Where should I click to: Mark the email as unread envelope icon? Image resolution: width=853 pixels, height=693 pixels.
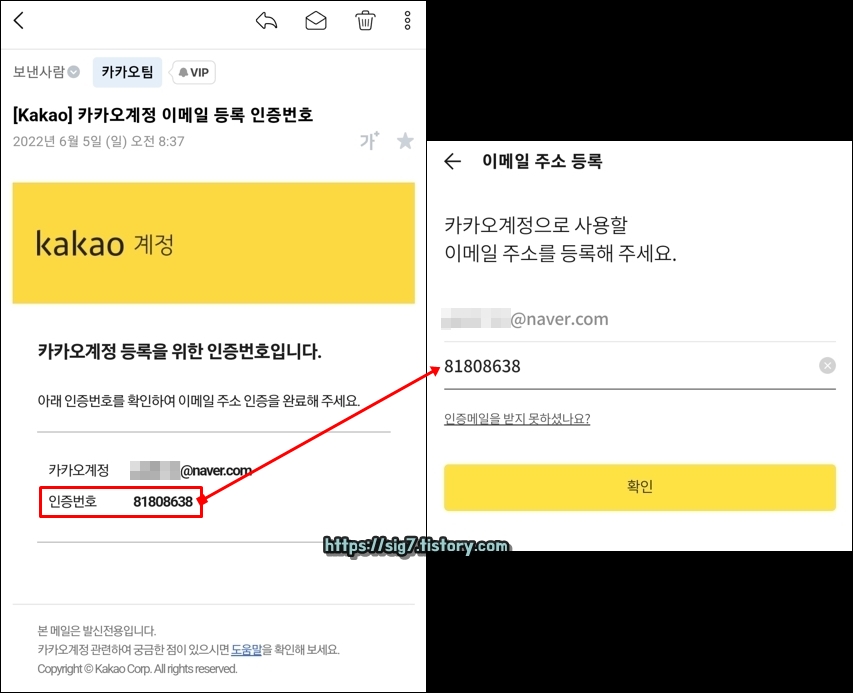316,21
